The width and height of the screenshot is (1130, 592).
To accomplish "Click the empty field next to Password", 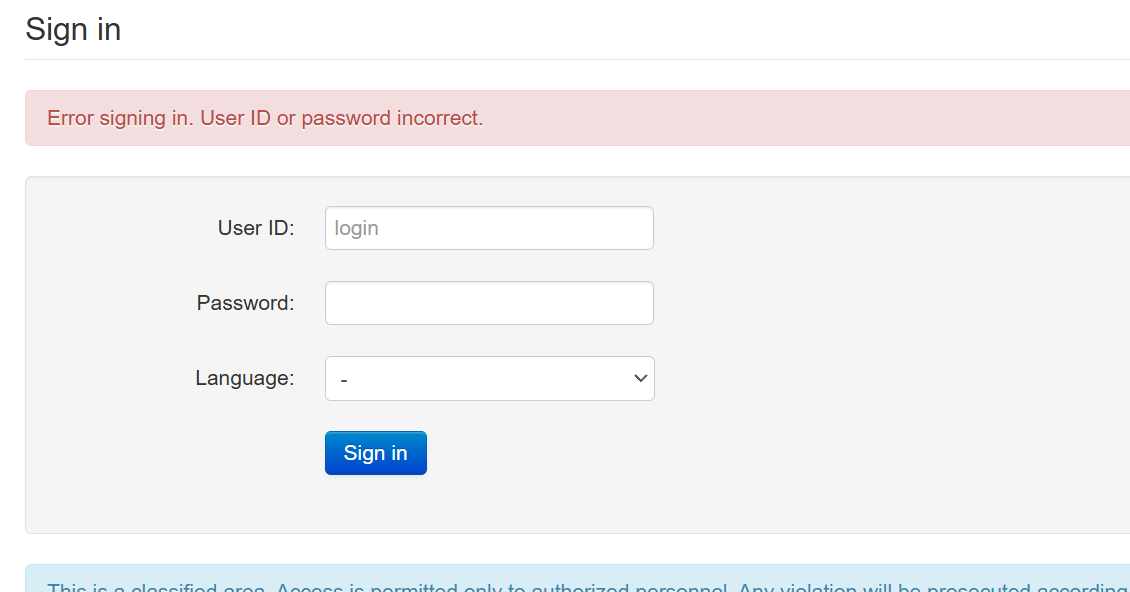I will point(489,303).
